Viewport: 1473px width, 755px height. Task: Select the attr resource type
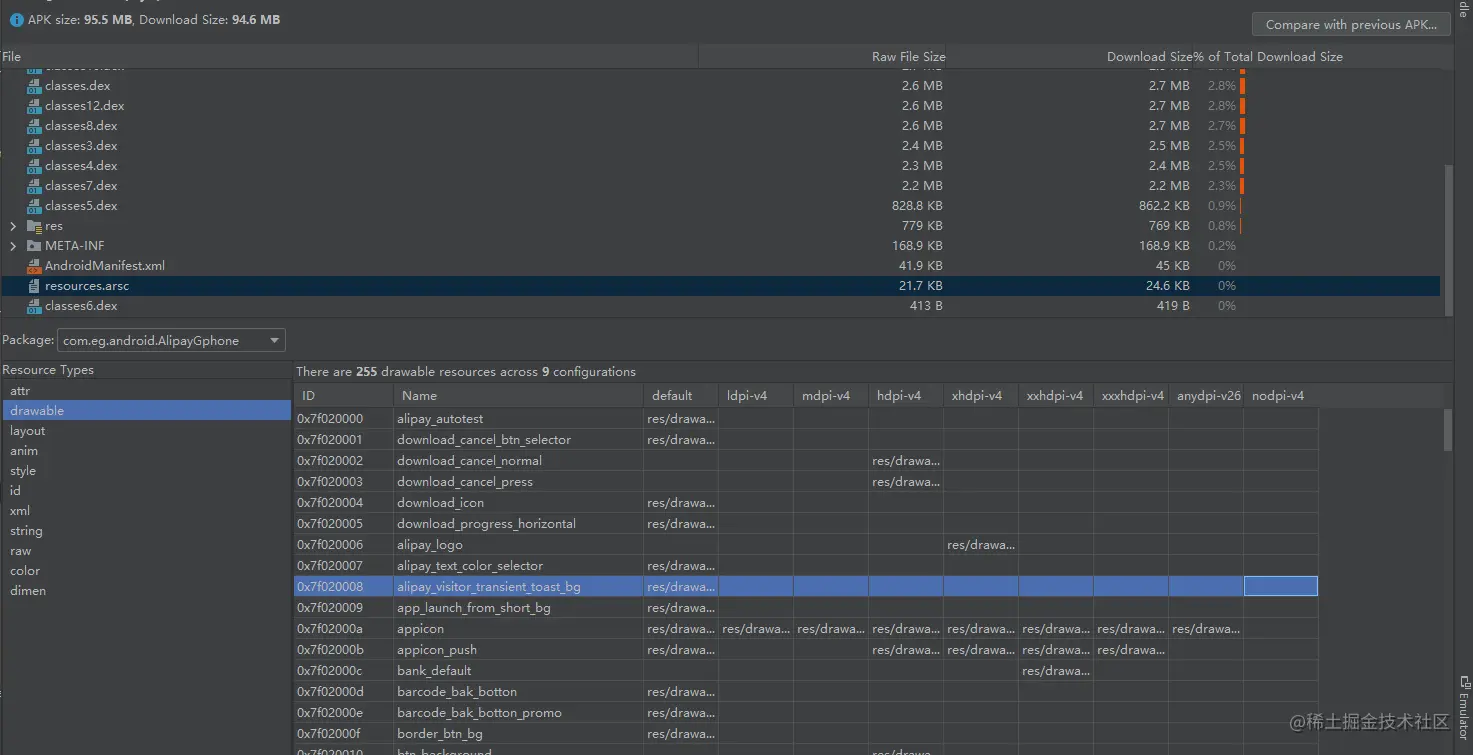tap(146, 390)
